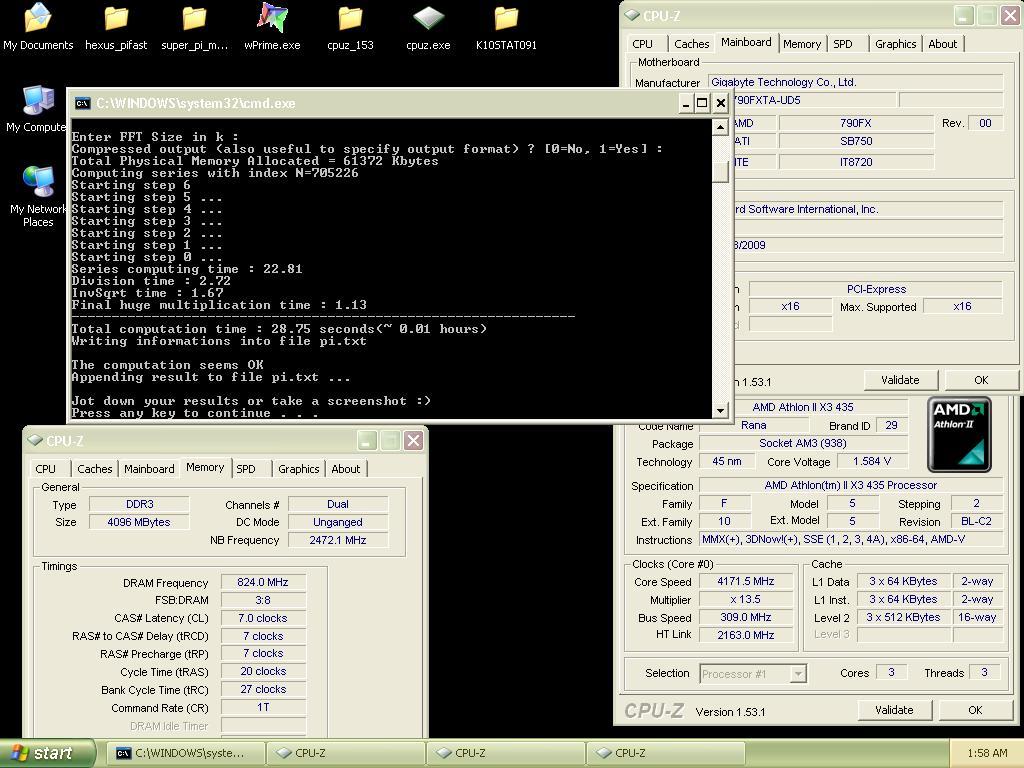The width and height of the screenshot is (1024, 768).
Task: Click the NB Frequency 2472.1 MHz field
Action: (x=338, y=540)
